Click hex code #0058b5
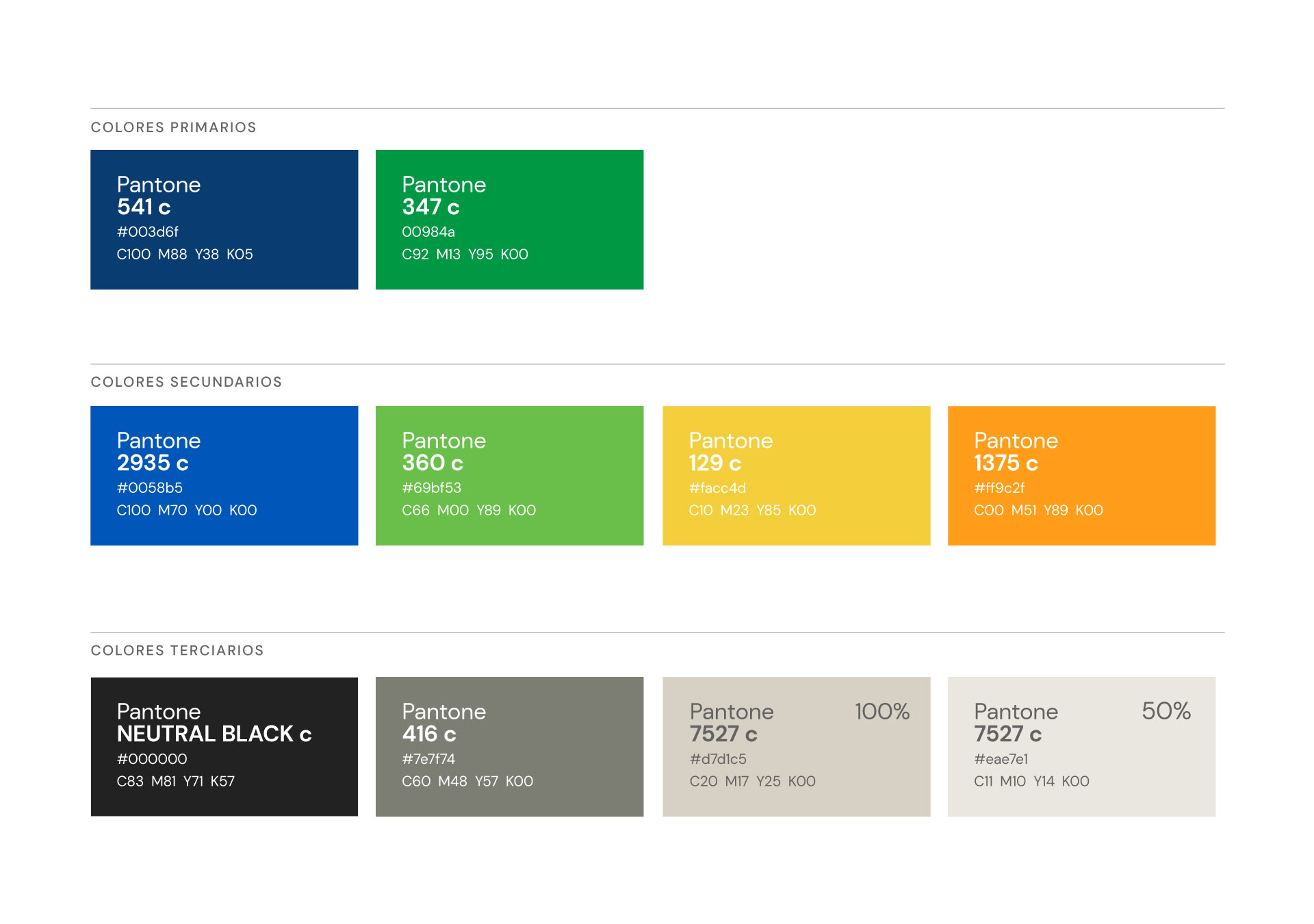Screen dimensions: 1314x924 pyautogui.click(x=150, y=488)
